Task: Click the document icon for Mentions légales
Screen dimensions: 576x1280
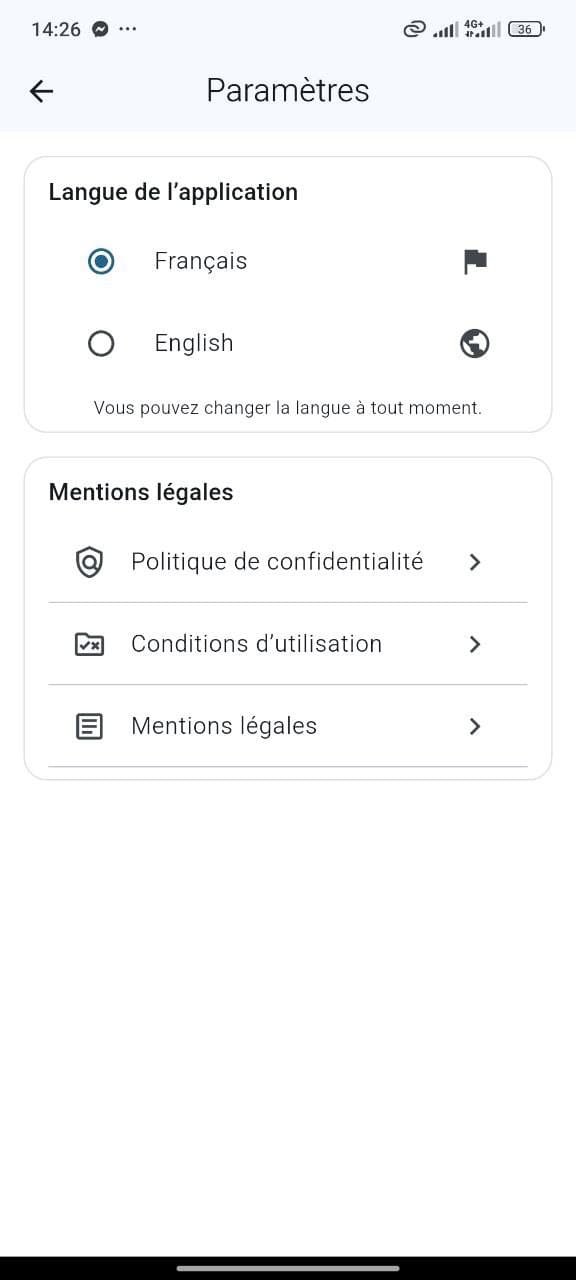Action: point(89,726)
